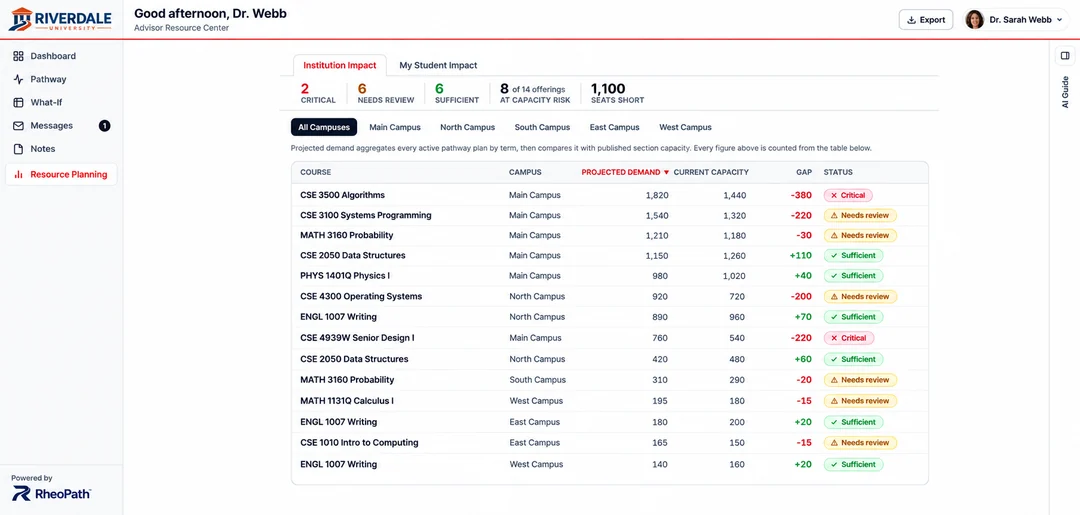
Task: Click the Advisor Resource Center subtitle
Action: point(182,28)
